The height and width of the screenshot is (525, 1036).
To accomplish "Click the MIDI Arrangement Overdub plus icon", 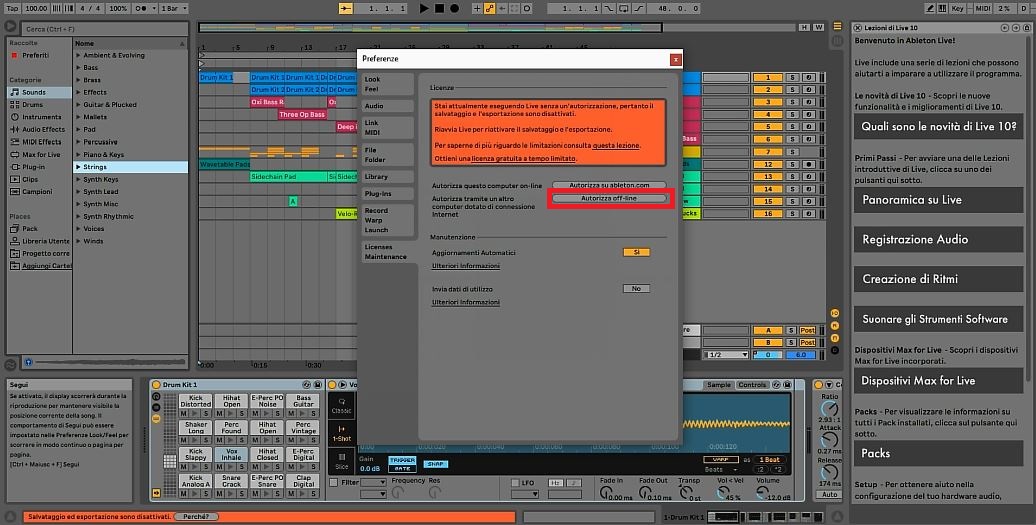I will tap(477, 9).
